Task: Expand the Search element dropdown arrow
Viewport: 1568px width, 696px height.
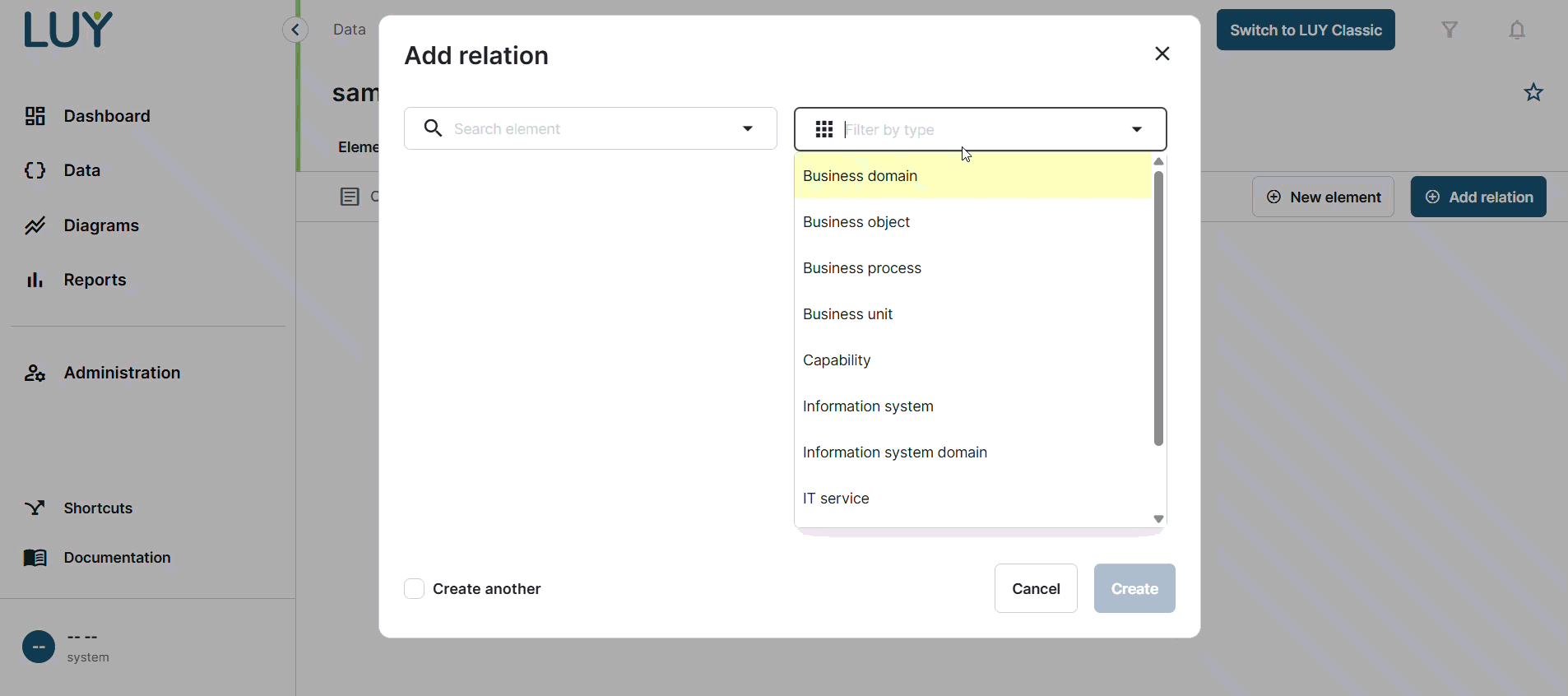Action: click(x=748, y=129)
